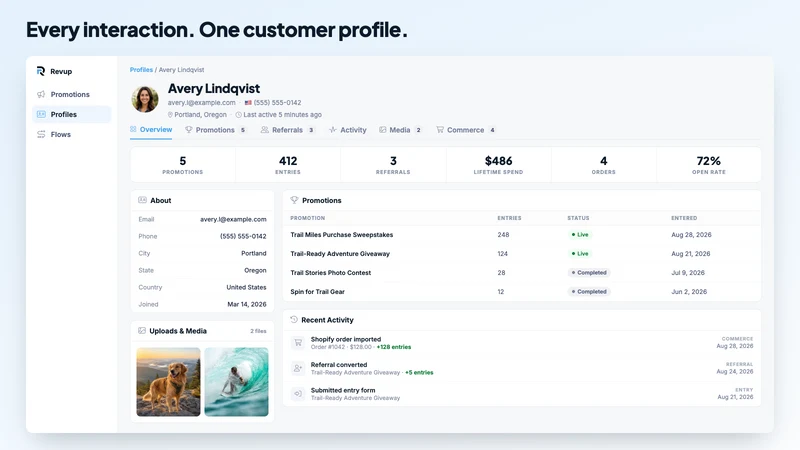The width and height of the screenshot is (800, 450).
Task: Open the Submitted entry form activity
Action: point(522,394)
